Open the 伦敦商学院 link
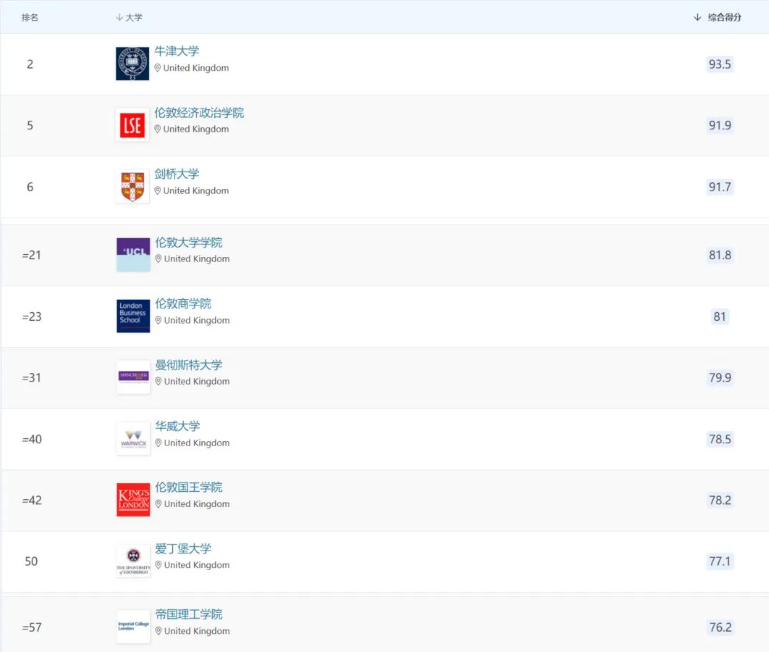The height and width of the screenshot is (652, 769). point(183,304)
